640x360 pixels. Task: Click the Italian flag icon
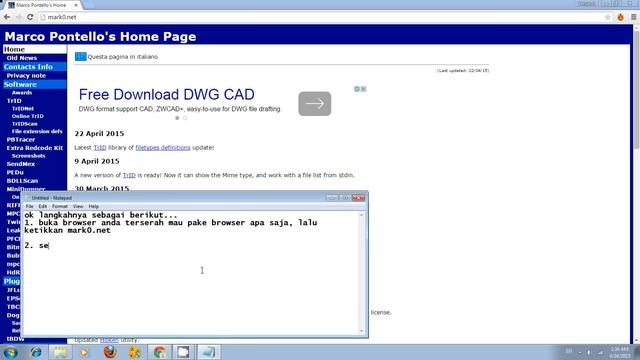coord(80,56)
